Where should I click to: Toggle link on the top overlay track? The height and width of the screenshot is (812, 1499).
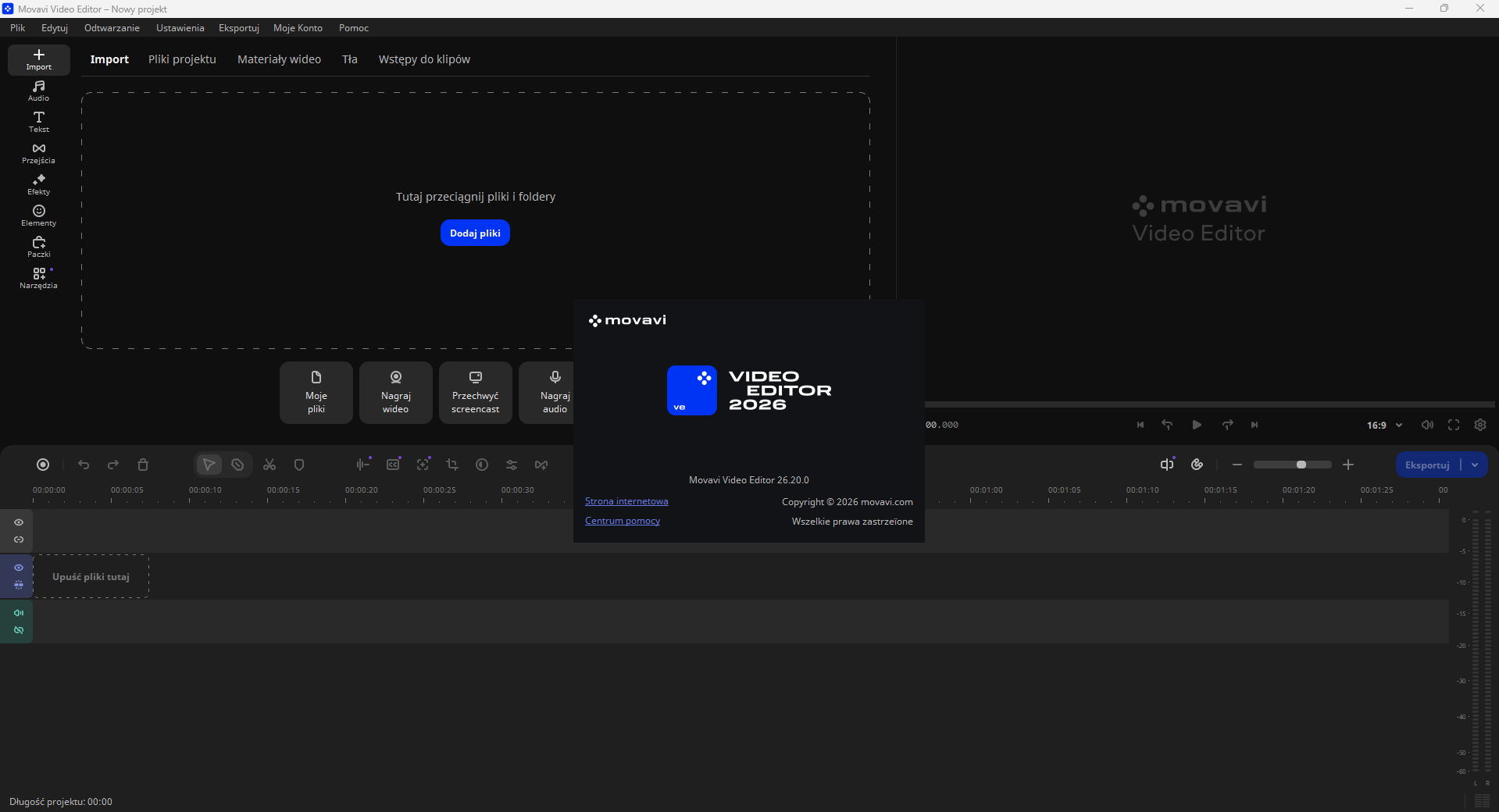click(19, 540)
